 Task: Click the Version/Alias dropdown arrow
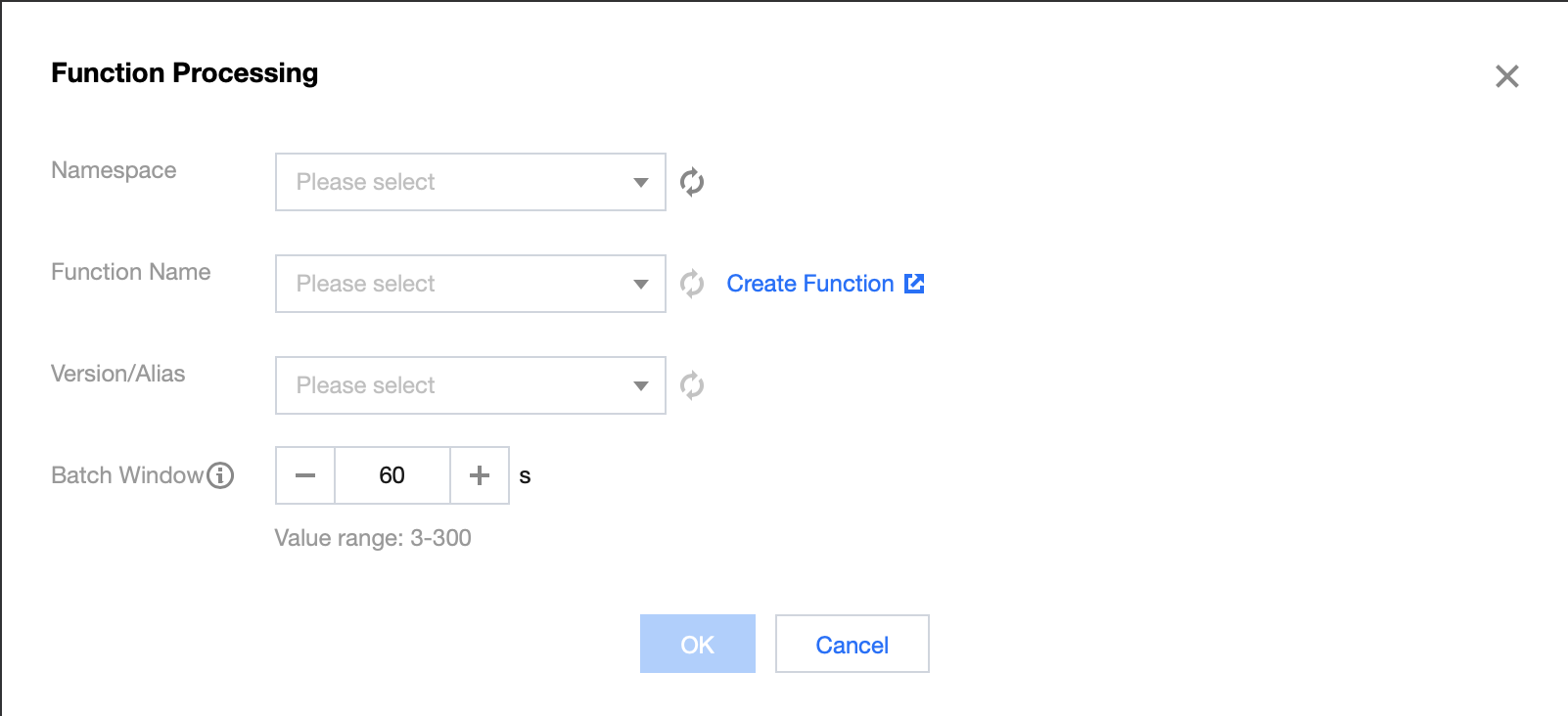(x=641, y=385)
